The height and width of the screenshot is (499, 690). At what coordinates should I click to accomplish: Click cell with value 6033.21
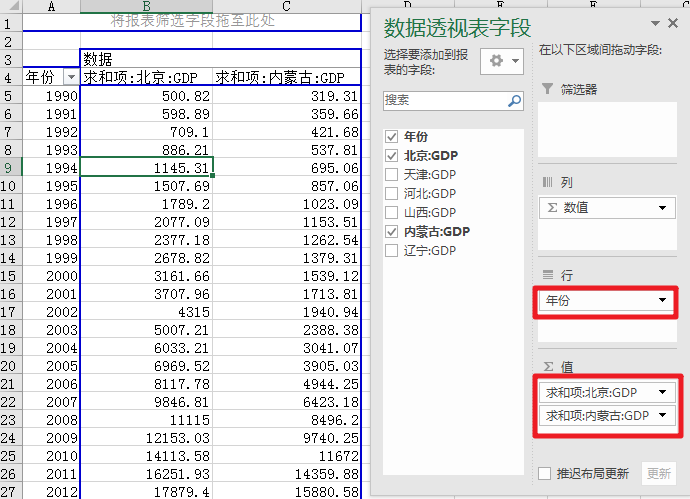(x=146, y=348)
